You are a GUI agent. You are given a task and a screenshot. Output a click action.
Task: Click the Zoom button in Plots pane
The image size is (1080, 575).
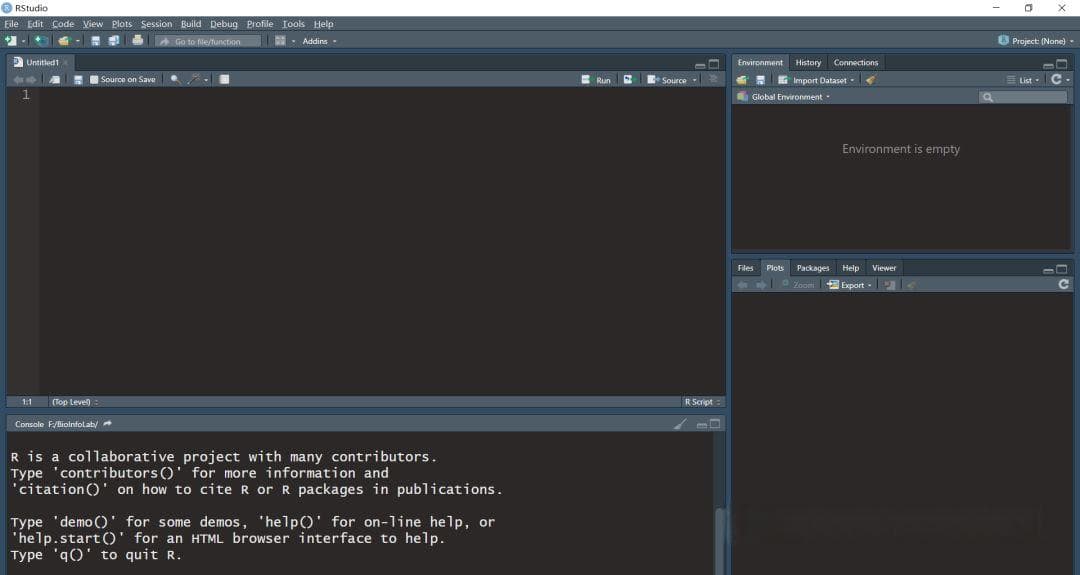point(798,285)
